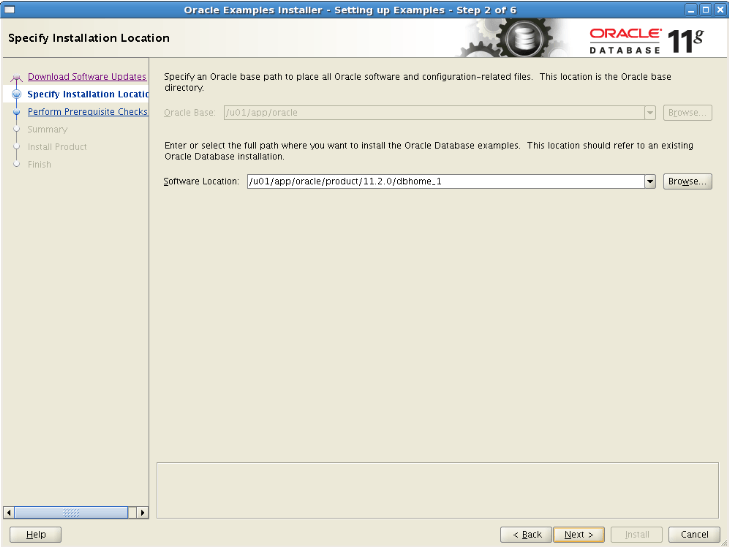The image size is (729, 547).
Task: Click the Next button
Action: [x=579, y=534]
